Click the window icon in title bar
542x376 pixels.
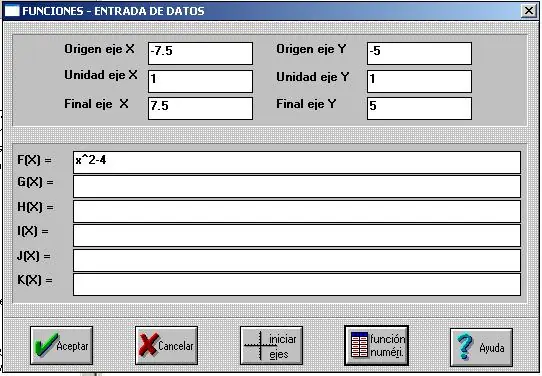12,11
